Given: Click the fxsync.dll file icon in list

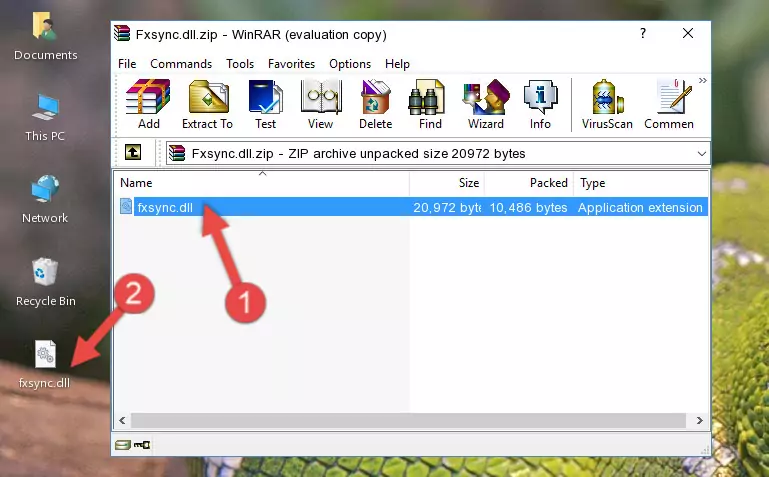Looking at the screenshot, I should 126,206.
